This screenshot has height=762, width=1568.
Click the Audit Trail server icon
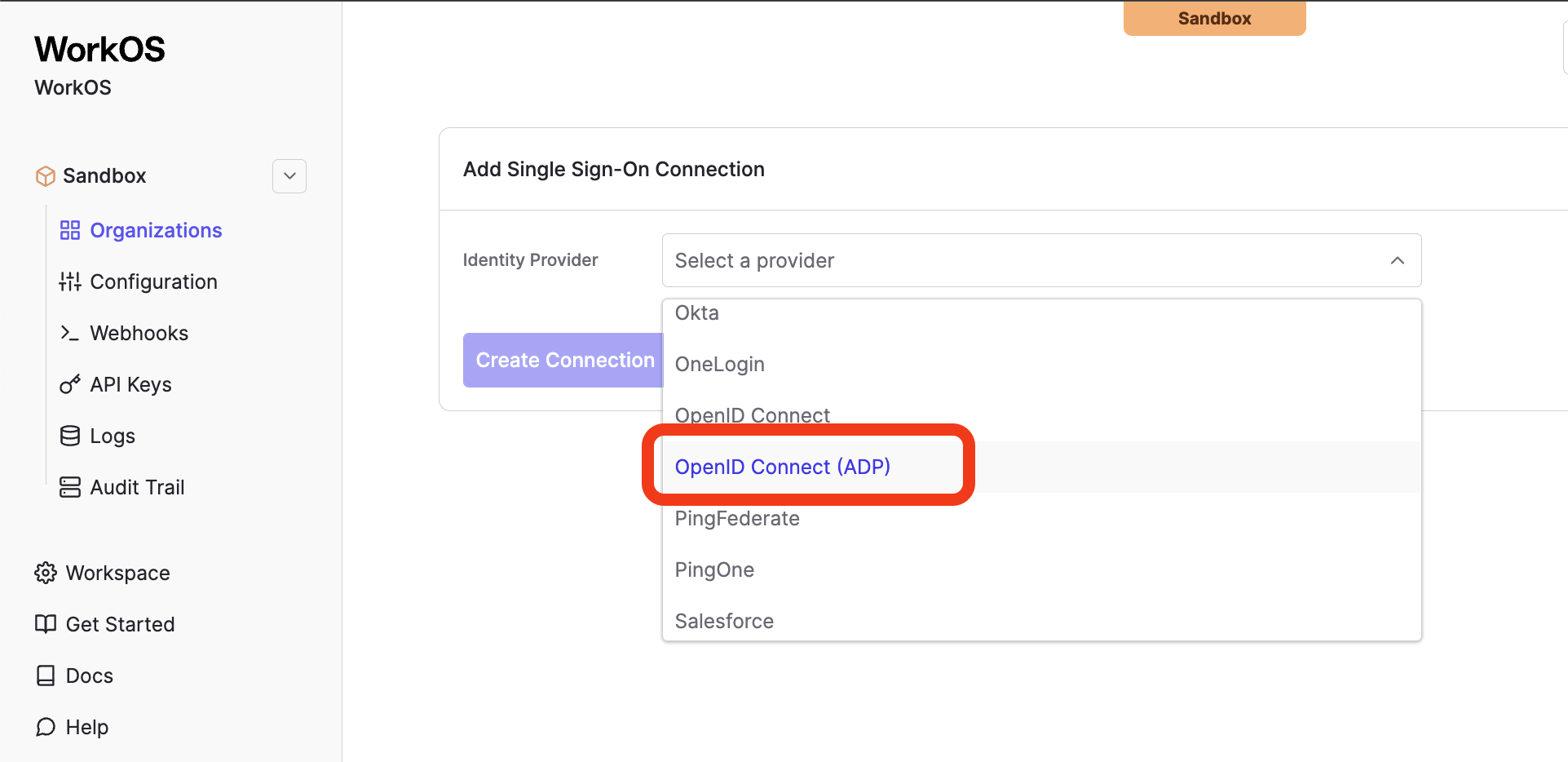tap(70, 487)
